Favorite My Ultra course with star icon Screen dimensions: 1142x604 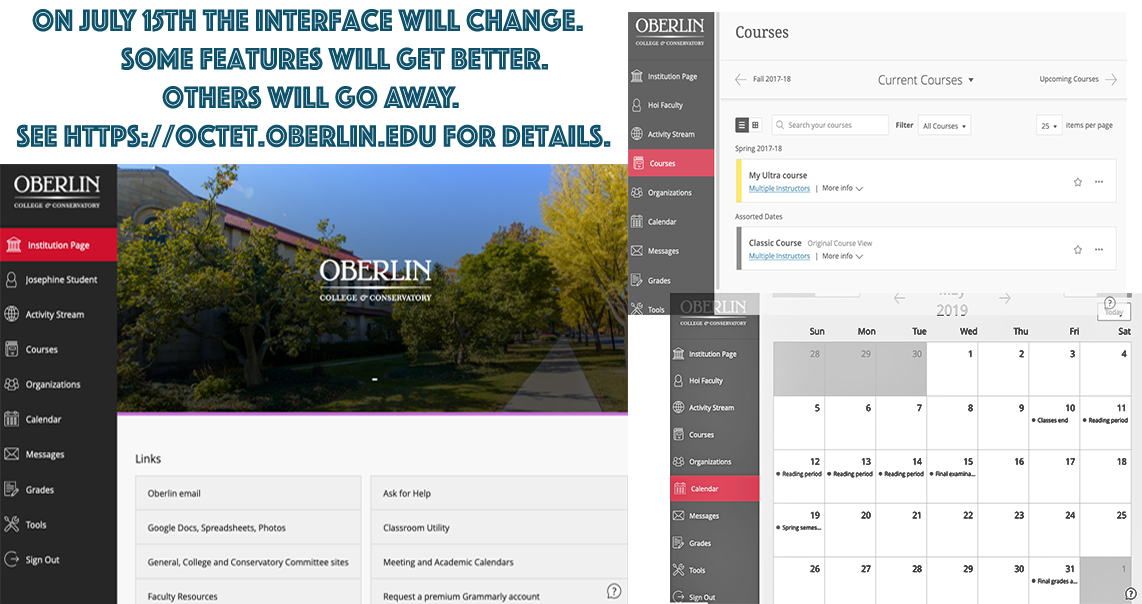tap(1078, 182)
